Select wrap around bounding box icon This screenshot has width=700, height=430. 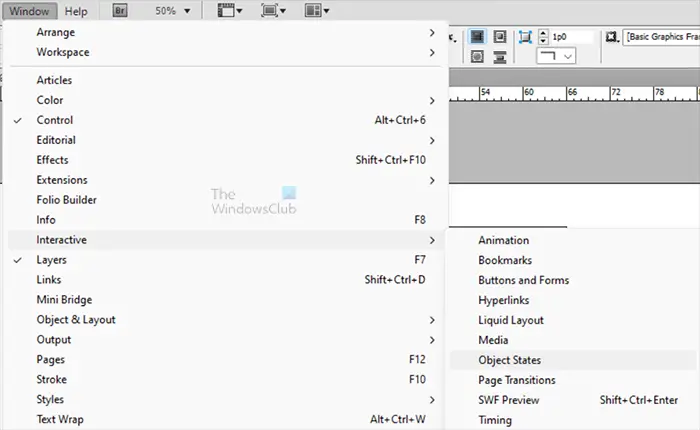[500, 37]
